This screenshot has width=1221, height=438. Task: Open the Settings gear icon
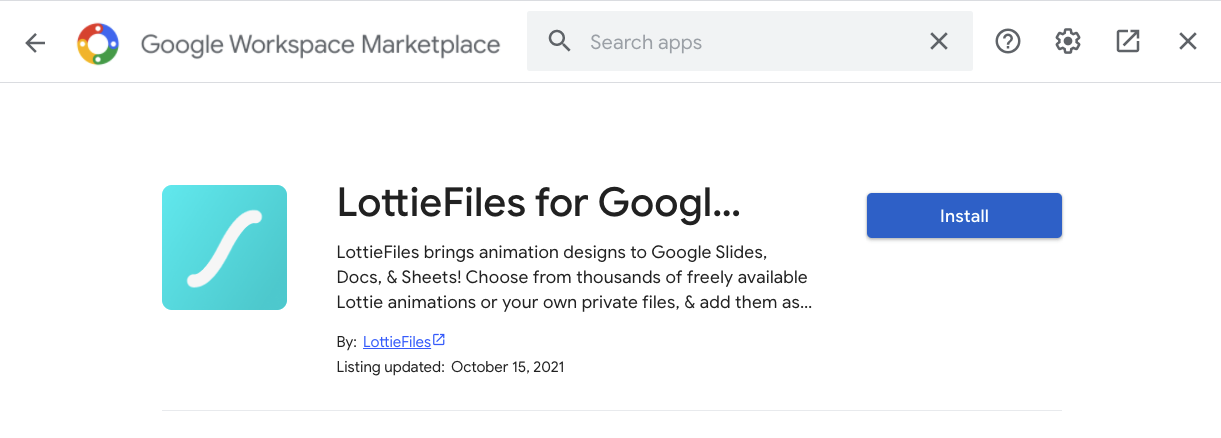click(1067, 41)
